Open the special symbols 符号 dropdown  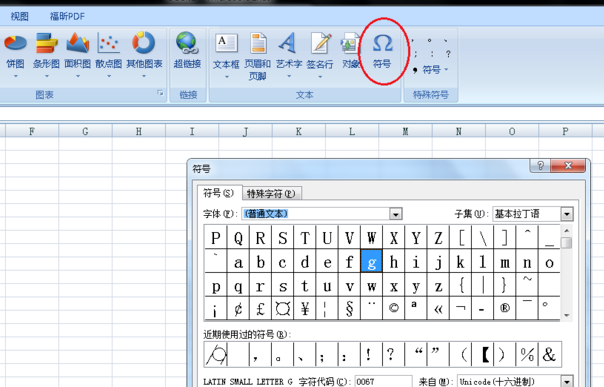pyautogui.click(x=435, y=70)
